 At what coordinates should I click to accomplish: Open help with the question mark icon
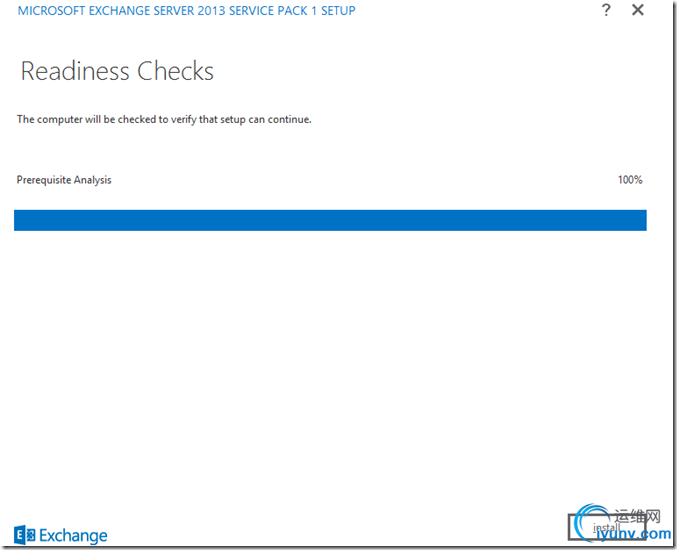click(606, 10)
